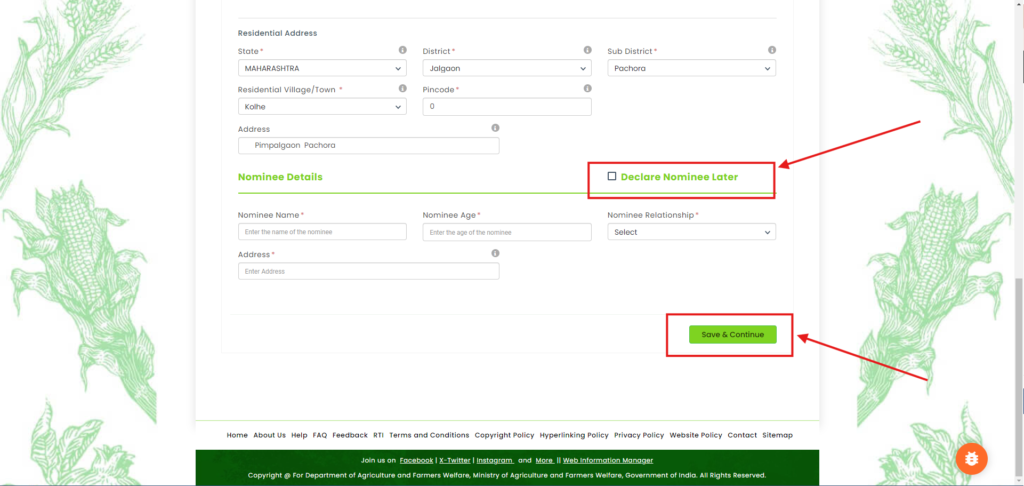
Task: Click the info icon beside District
Action: [587, 50]
